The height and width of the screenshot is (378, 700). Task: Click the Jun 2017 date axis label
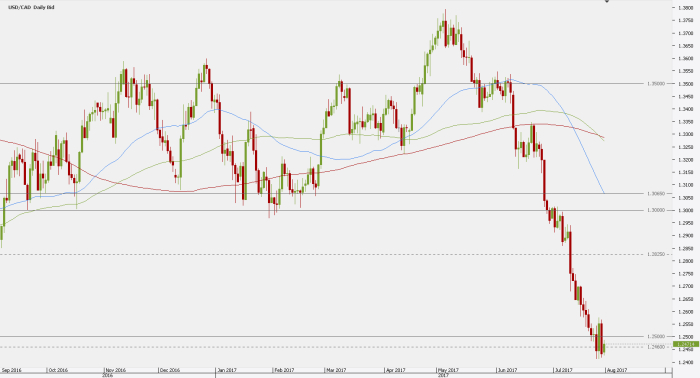(507, 370)
